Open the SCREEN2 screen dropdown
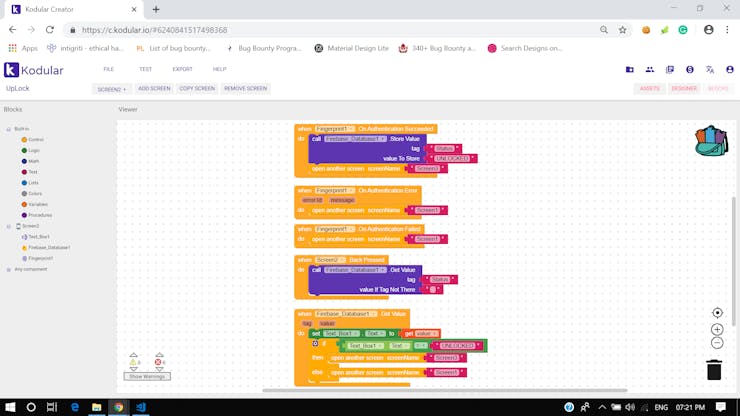The image size is (740, 416). click(x=111, y=89)
